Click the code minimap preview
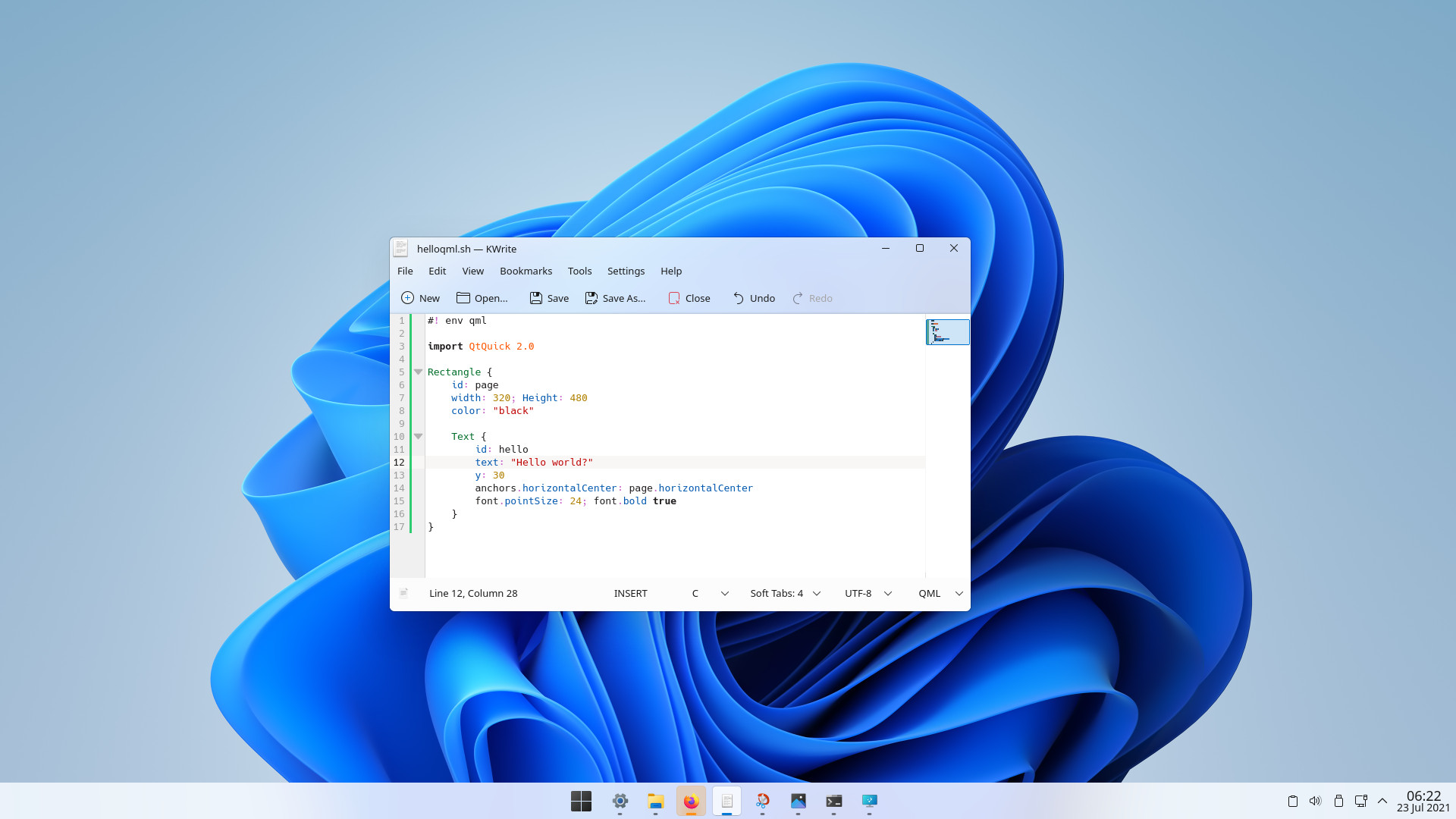This screenshot has width=1456, height=819. pos(947,332)
